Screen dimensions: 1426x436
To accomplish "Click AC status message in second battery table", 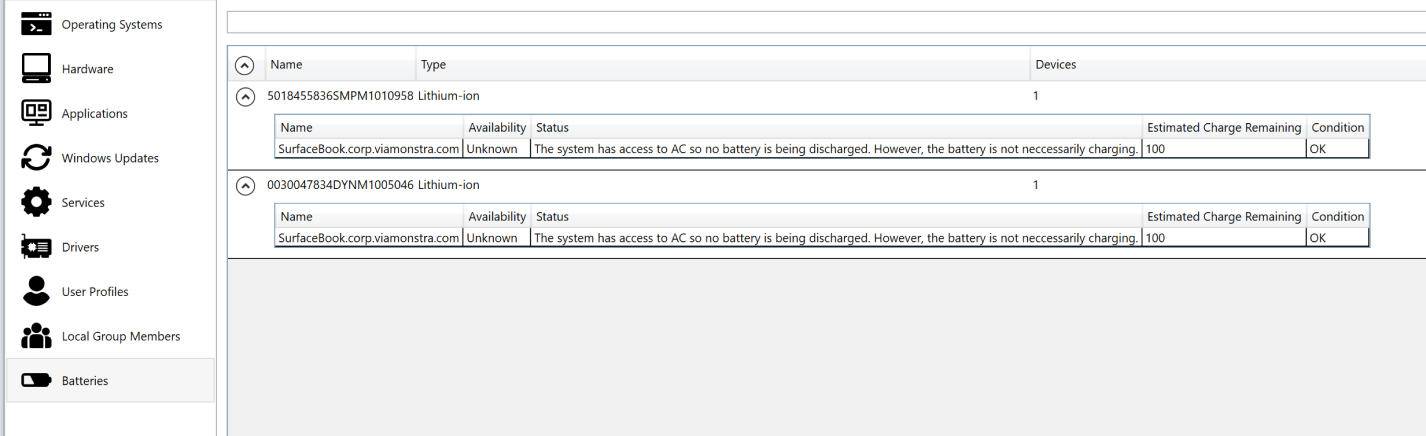I will (836, 238).
